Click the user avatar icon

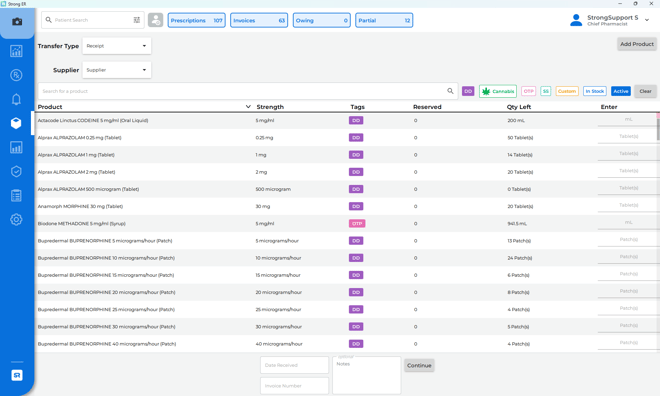tap(576, 20)
